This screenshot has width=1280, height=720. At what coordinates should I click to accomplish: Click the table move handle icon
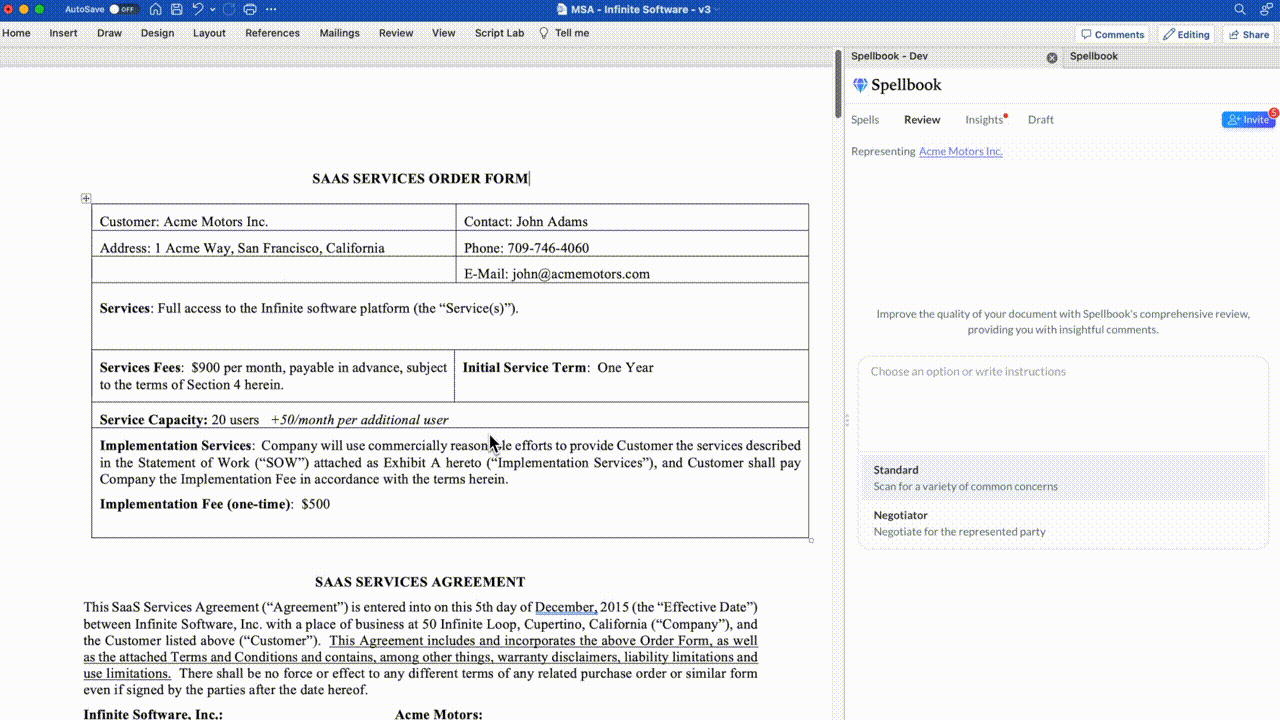point(86,198)
